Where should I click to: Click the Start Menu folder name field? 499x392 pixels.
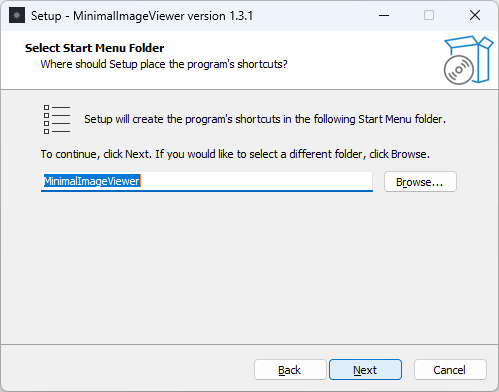coord(207,182)
